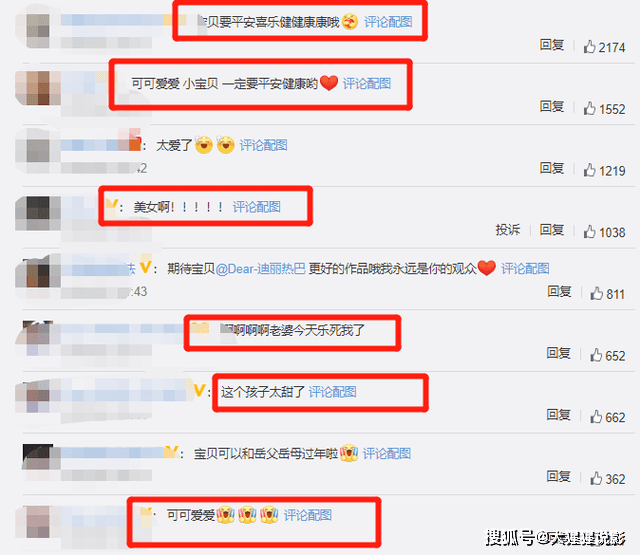Image resolution: width=640 pixels, height=555 pixels.
Task: Click thumbs-up icon beside 362
Action: click(x=596, y=478)
